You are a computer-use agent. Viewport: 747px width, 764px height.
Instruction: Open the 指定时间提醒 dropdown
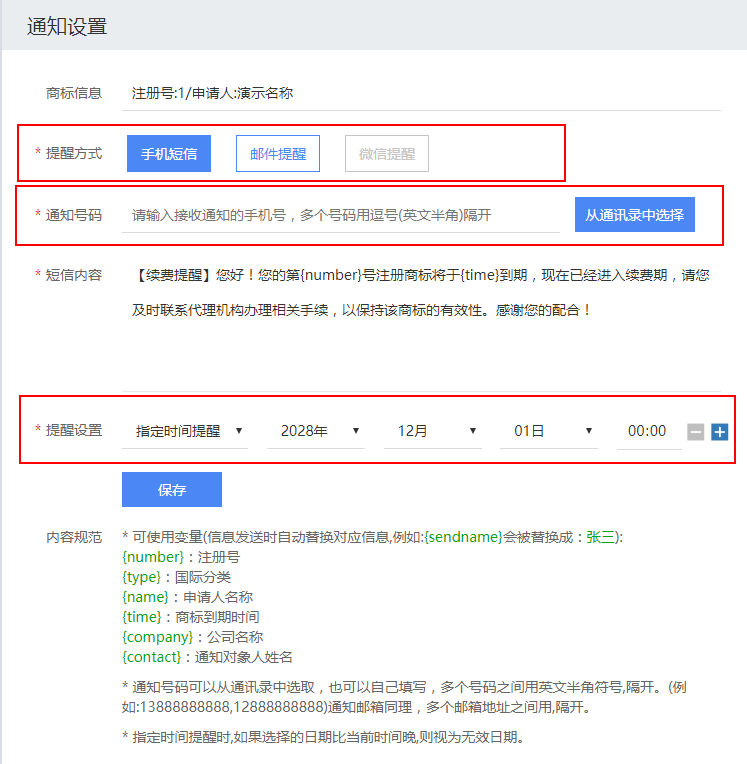pos(190,431)
